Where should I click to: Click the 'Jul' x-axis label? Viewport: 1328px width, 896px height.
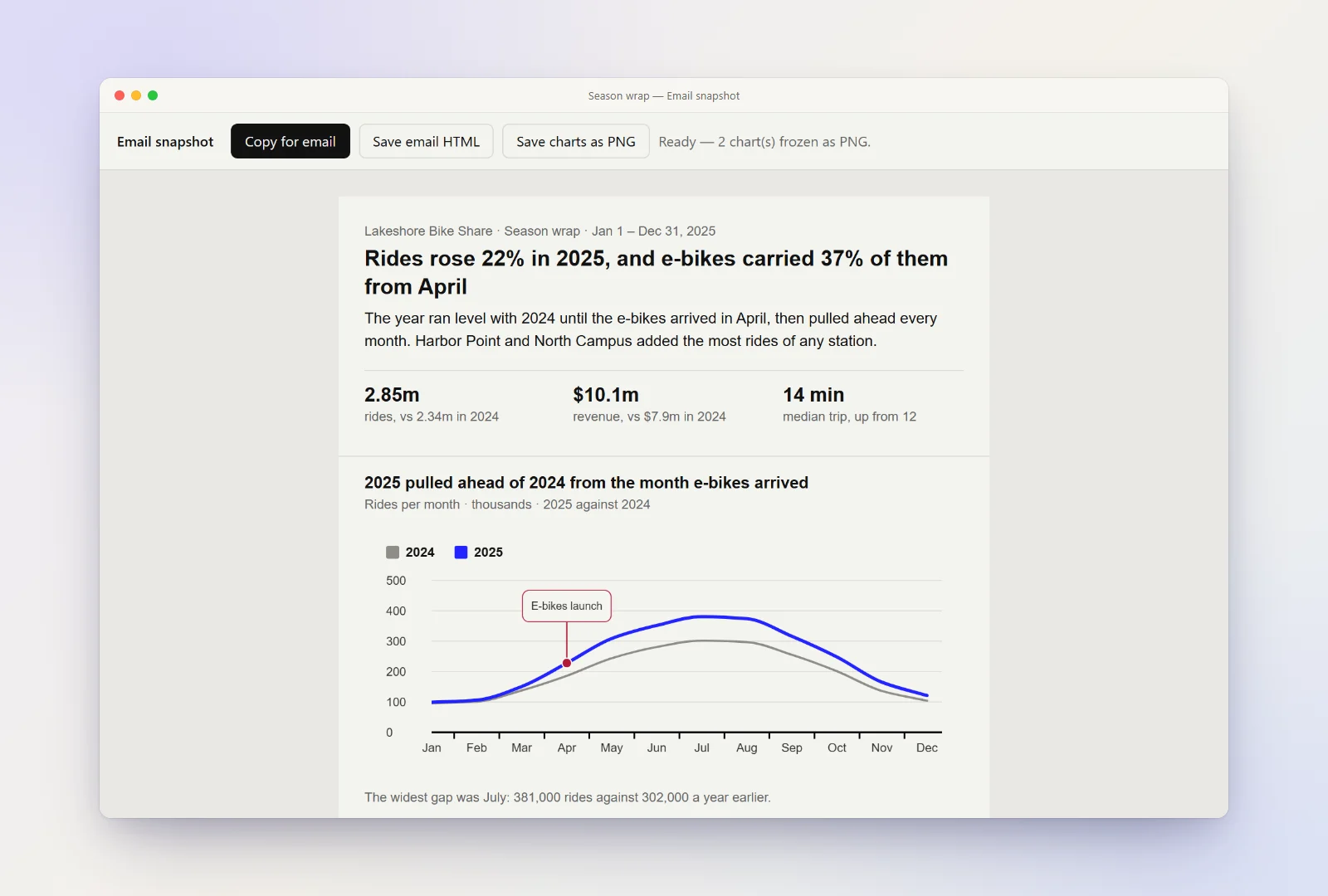(701, 747)
